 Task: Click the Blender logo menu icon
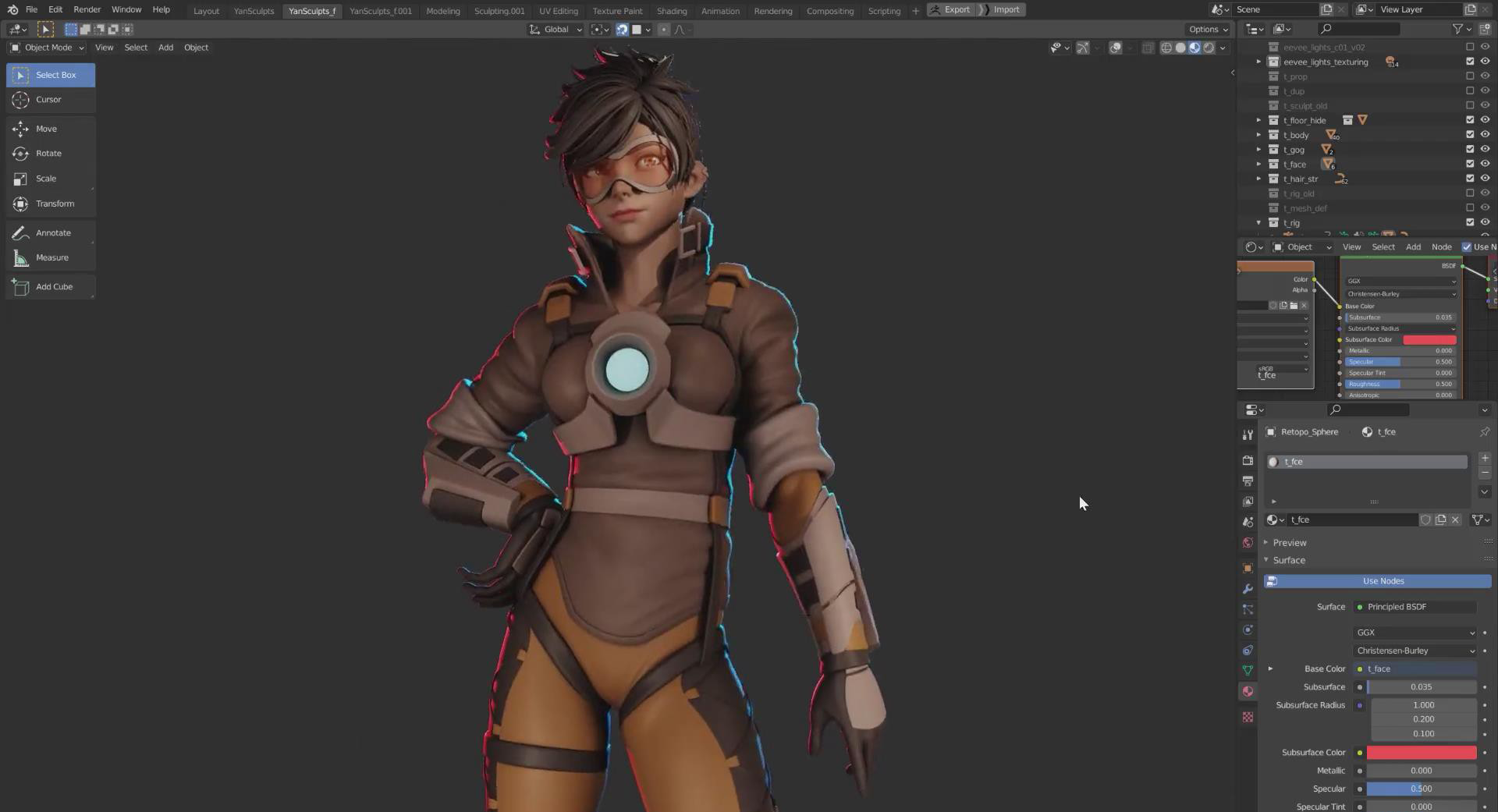click(12, 10)
